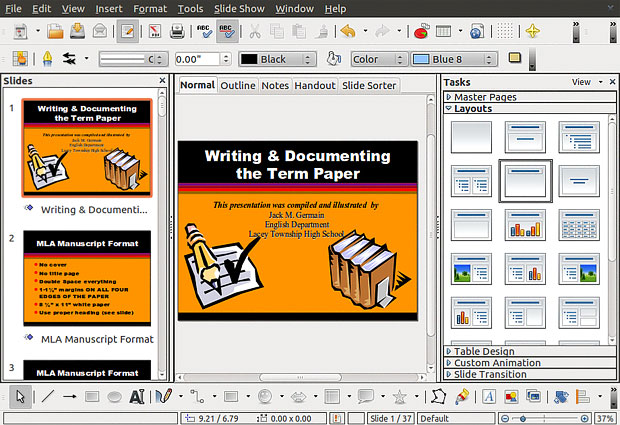Image resolution: width=620 pixels, height=425 pixels.
Task: Open a file with the folder icon
Action: tap(55, 31)
